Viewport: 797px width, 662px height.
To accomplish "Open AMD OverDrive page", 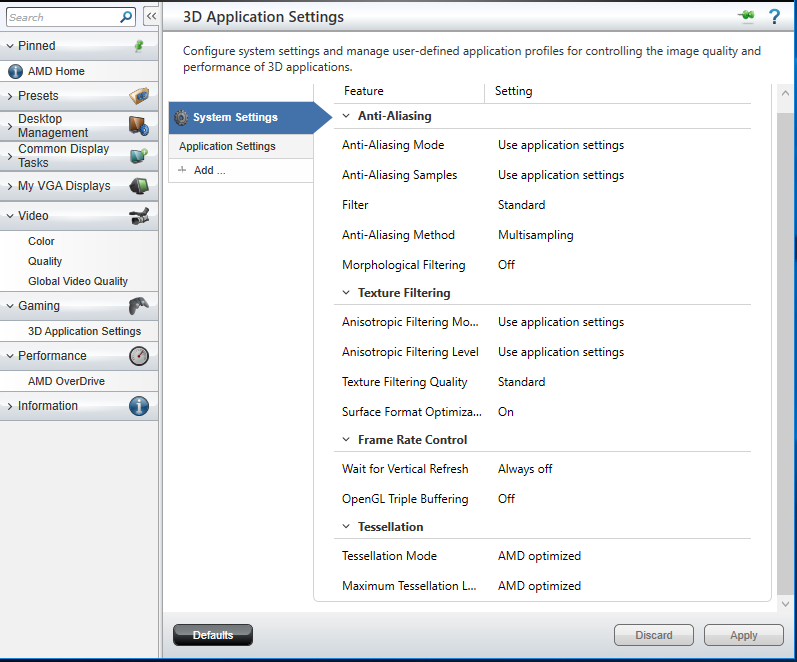I will (x=66, y=381).
